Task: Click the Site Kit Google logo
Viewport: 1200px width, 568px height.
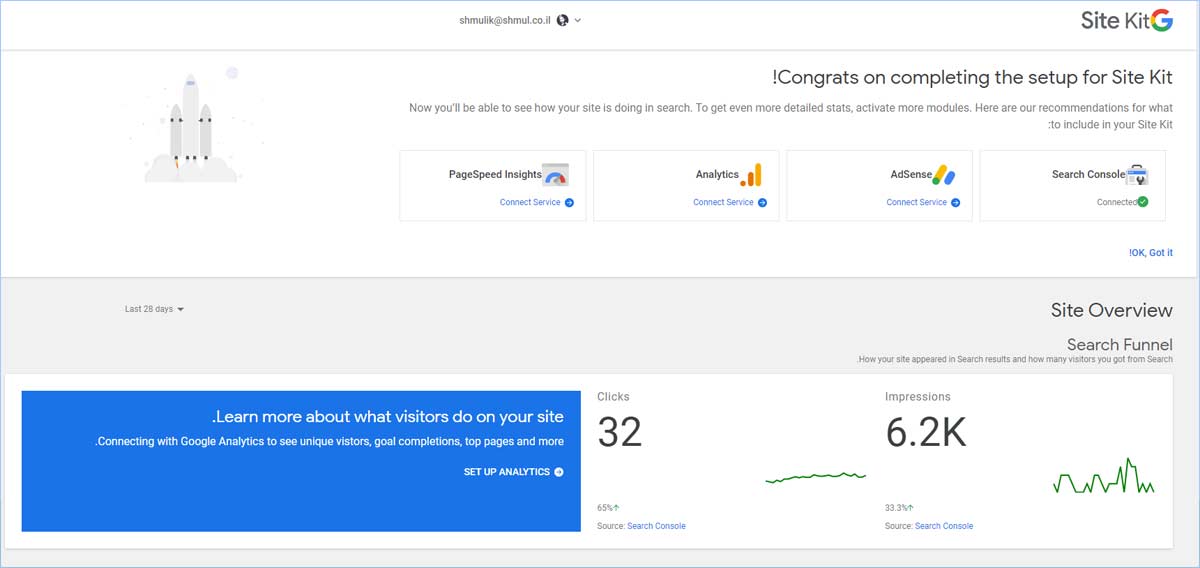Action: (x=1126, y=20)
